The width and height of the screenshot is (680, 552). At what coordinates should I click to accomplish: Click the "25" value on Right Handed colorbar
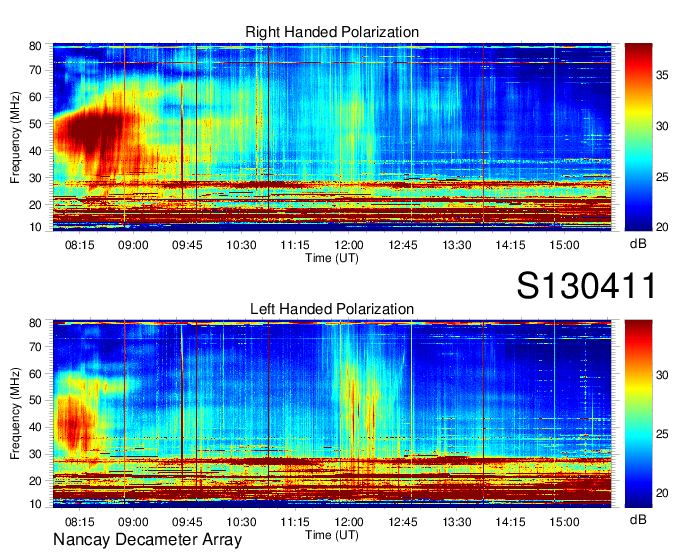pos(662,177)
